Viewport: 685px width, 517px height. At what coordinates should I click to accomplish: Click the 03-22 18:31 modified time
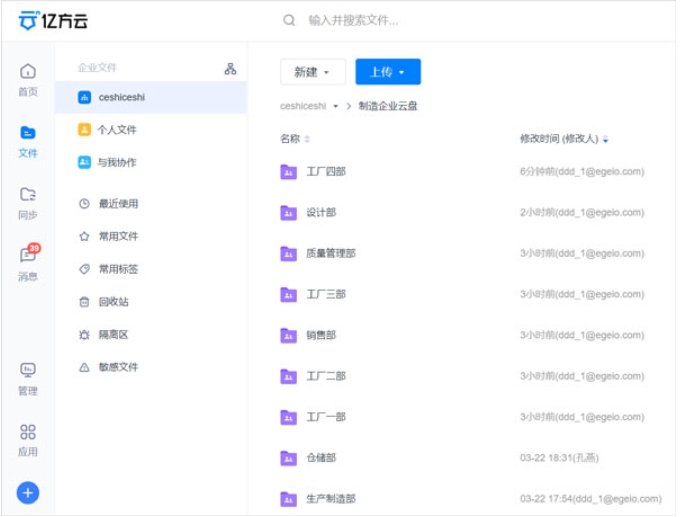559,458
